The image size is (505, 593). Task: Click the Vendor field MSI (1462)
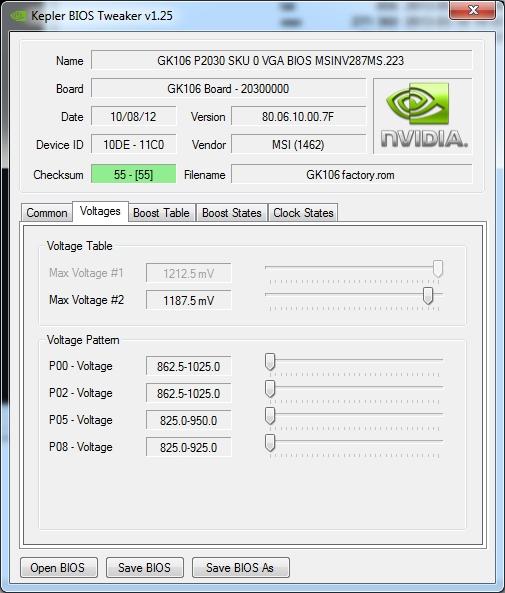[x=298, y=144]
